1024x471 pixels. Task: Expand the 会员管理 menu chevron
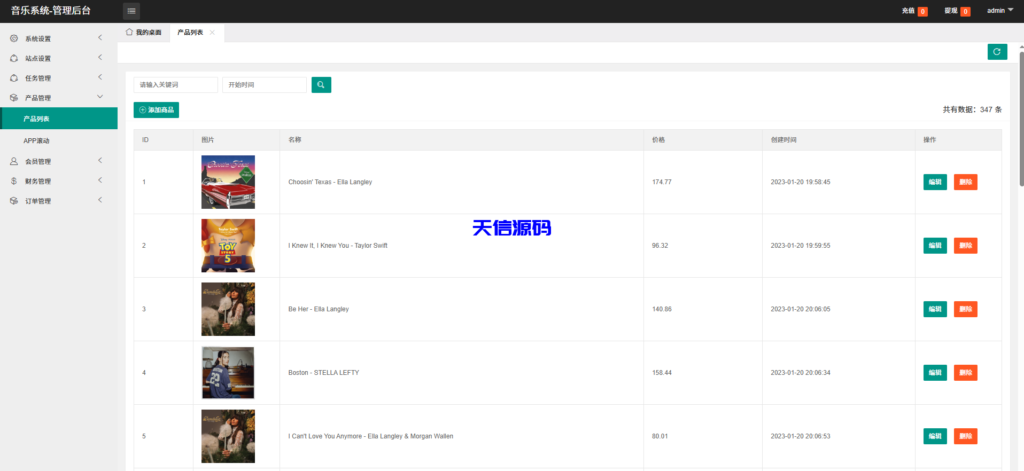100,161
